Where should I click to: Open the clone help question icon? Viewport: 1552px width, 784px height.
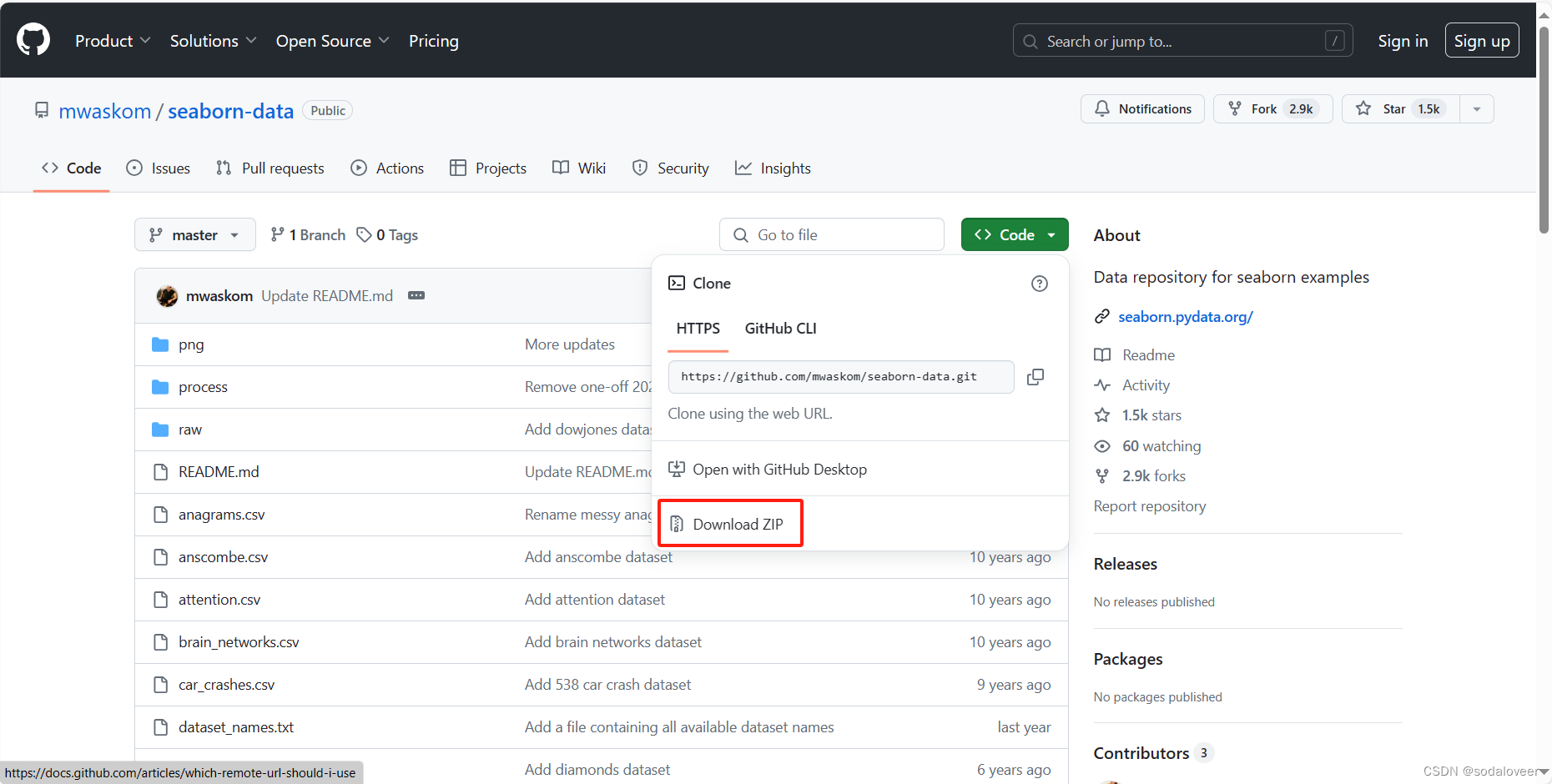tap(1040, 284)
